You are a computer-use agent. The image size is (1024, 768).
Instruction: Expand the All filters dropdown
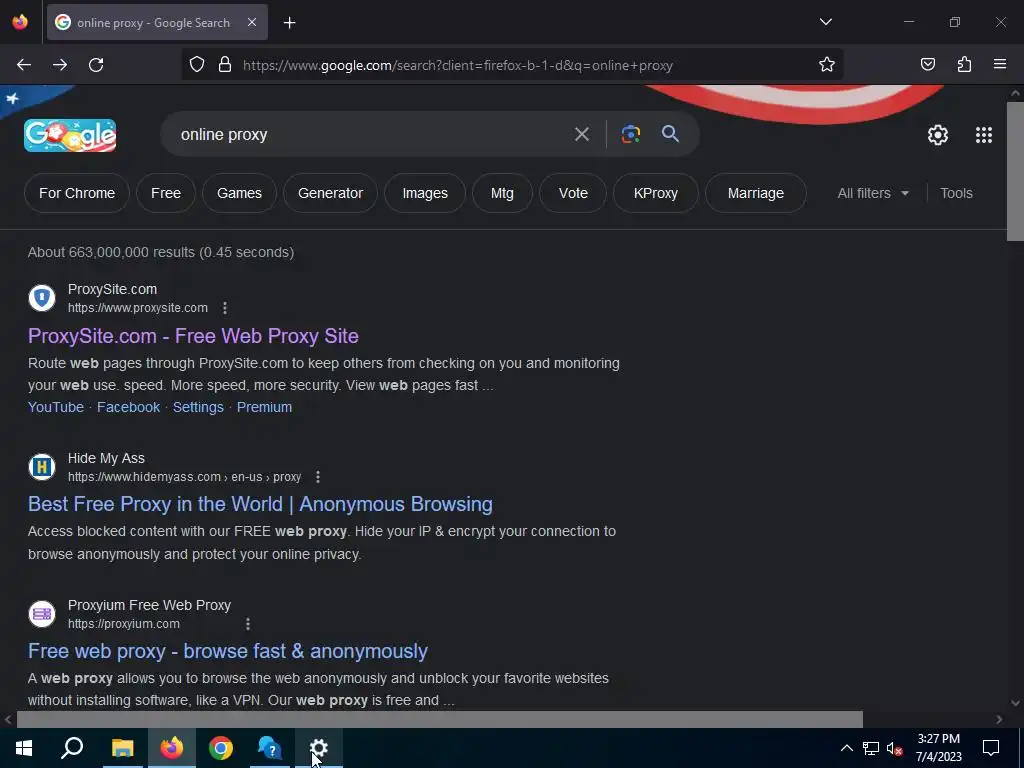873,193
